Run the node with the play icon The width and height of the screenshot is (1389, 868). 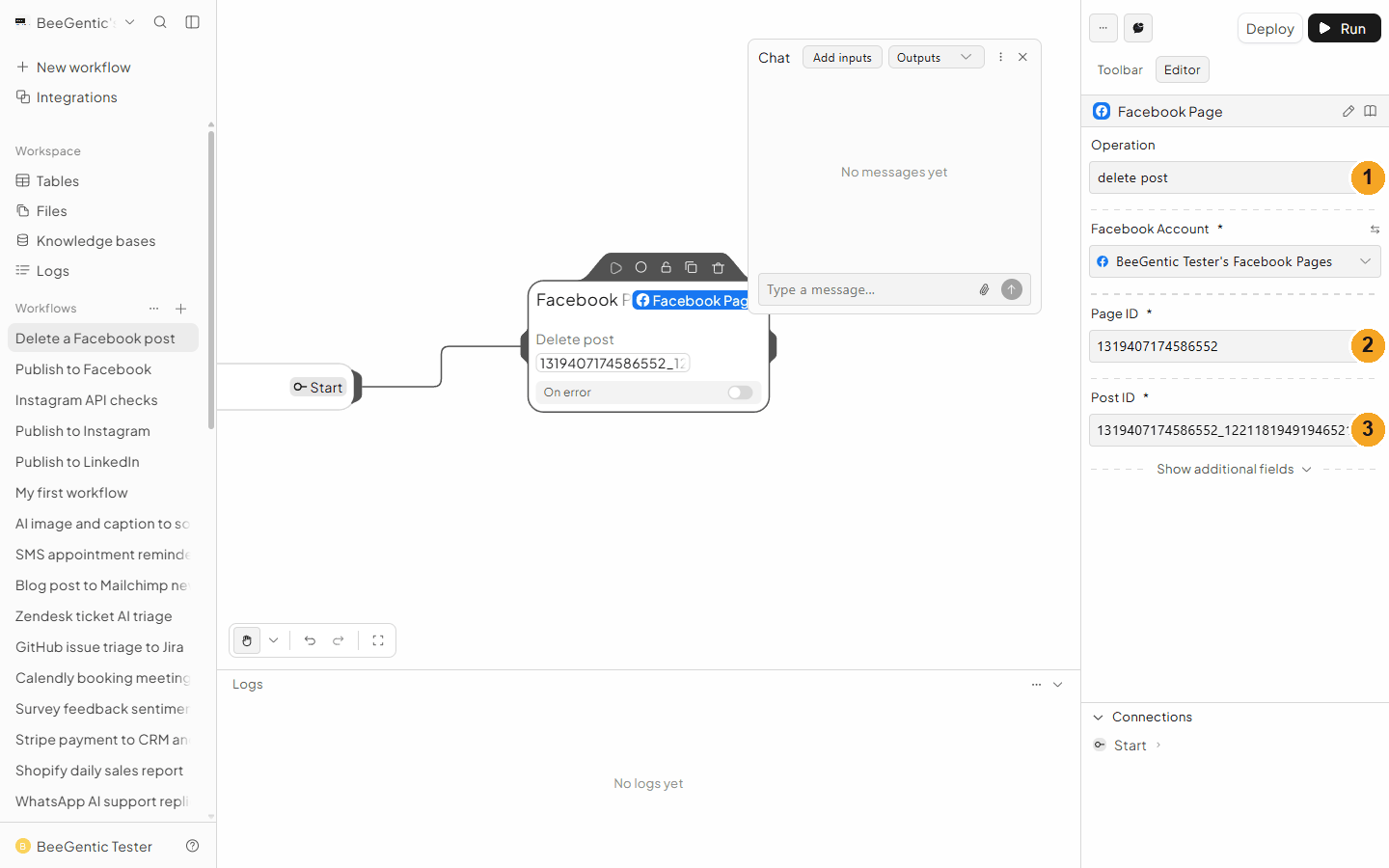615,267
